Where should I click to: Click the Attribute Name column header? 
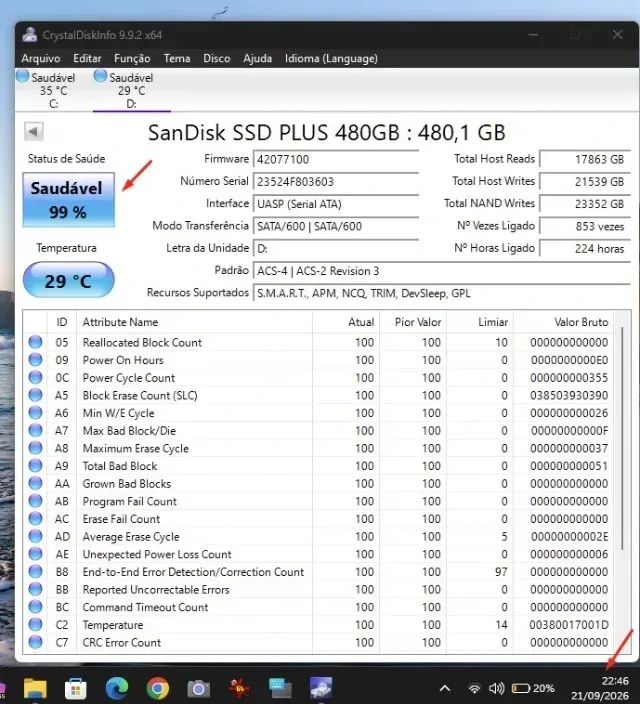pos(194,322)
